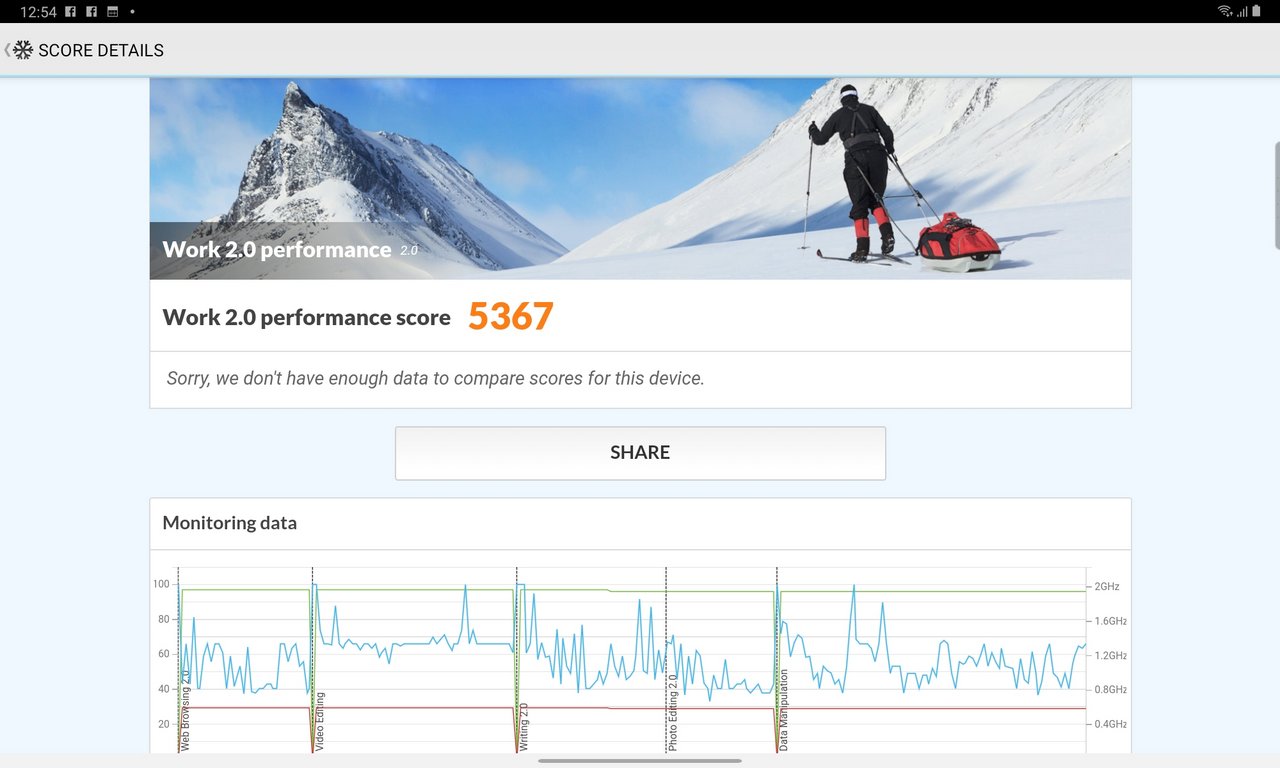The width and height of the screenshot is (1280, 768).
Task: Open the leftmost Facebook notification icon
Action: 71,12
